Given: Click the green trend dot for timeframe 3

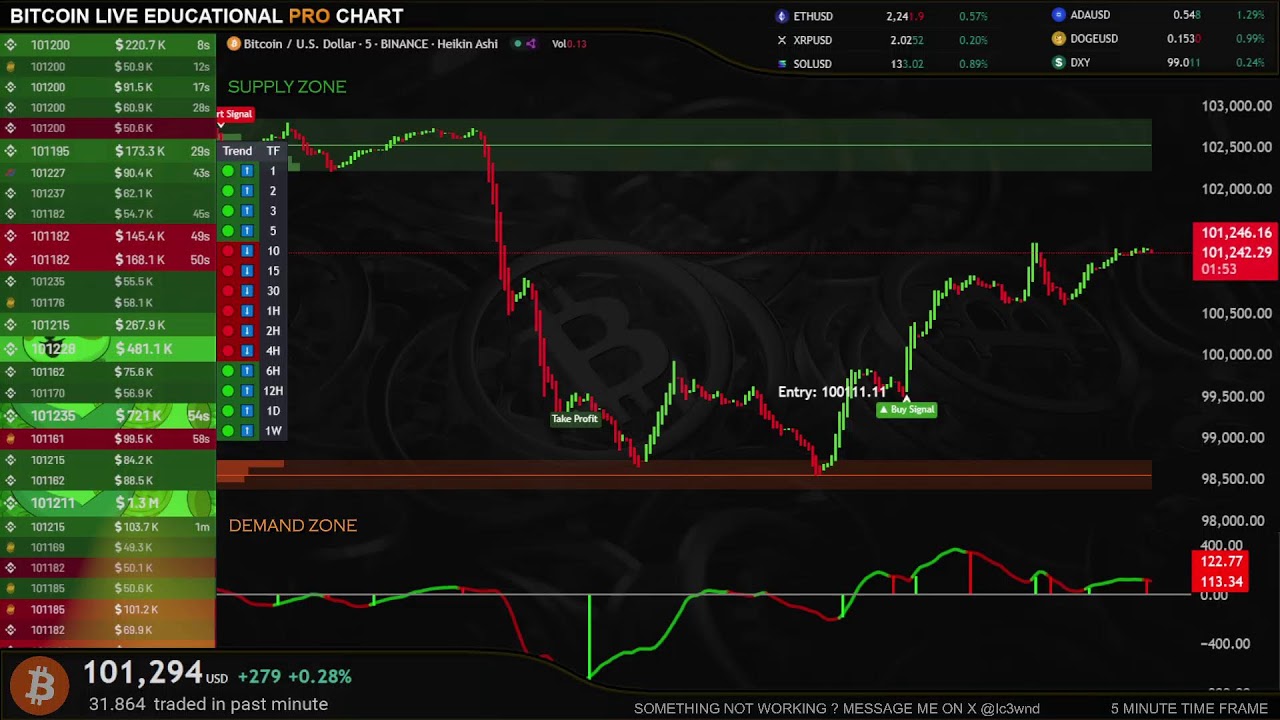Looking at the screenshot, I should tap(228, 211).
